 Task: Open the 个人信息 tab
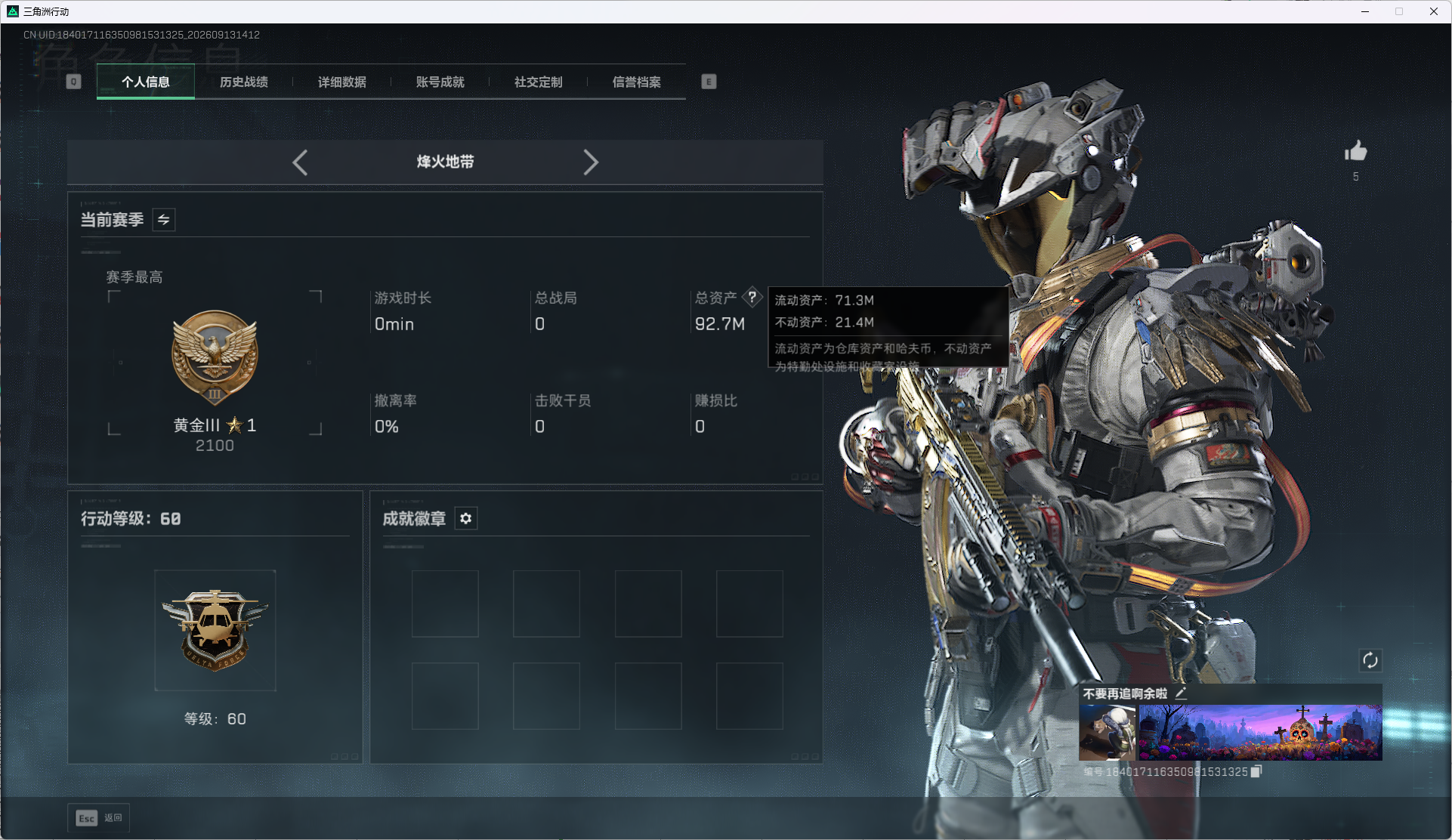coord(146,82)
